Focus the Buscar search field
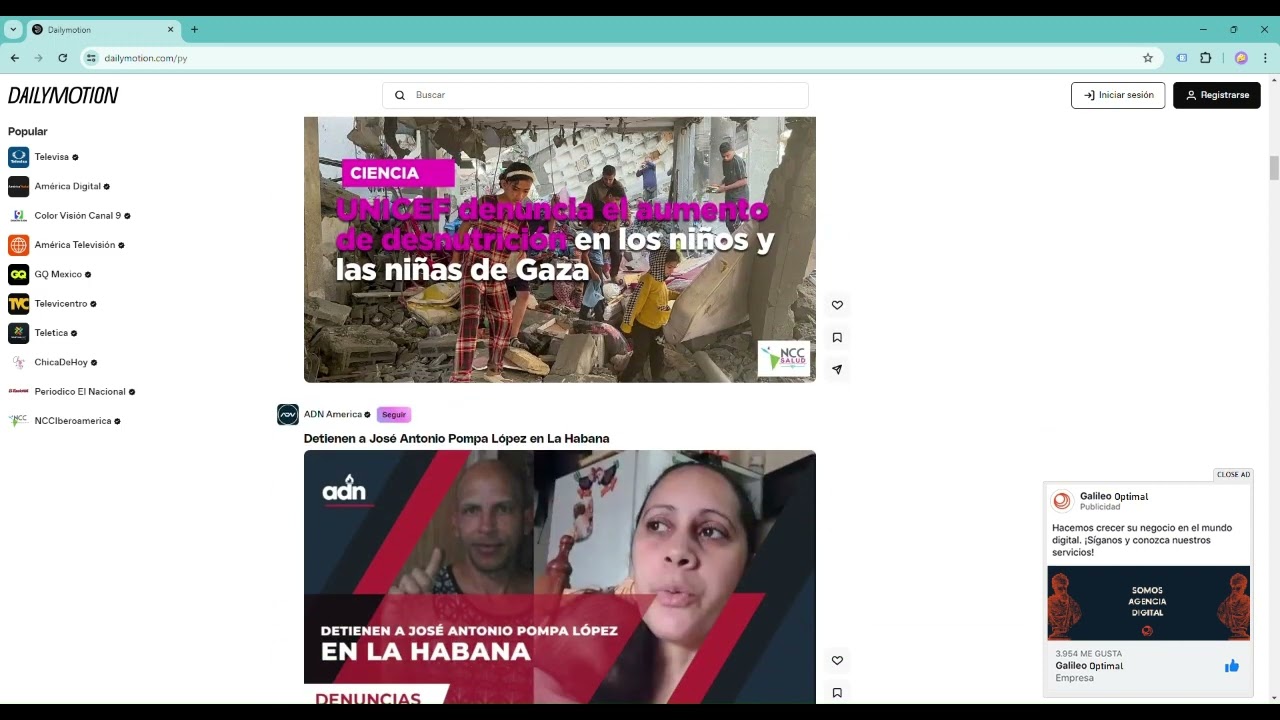Viewport: 1280px width, 720px height. (595, 95)
